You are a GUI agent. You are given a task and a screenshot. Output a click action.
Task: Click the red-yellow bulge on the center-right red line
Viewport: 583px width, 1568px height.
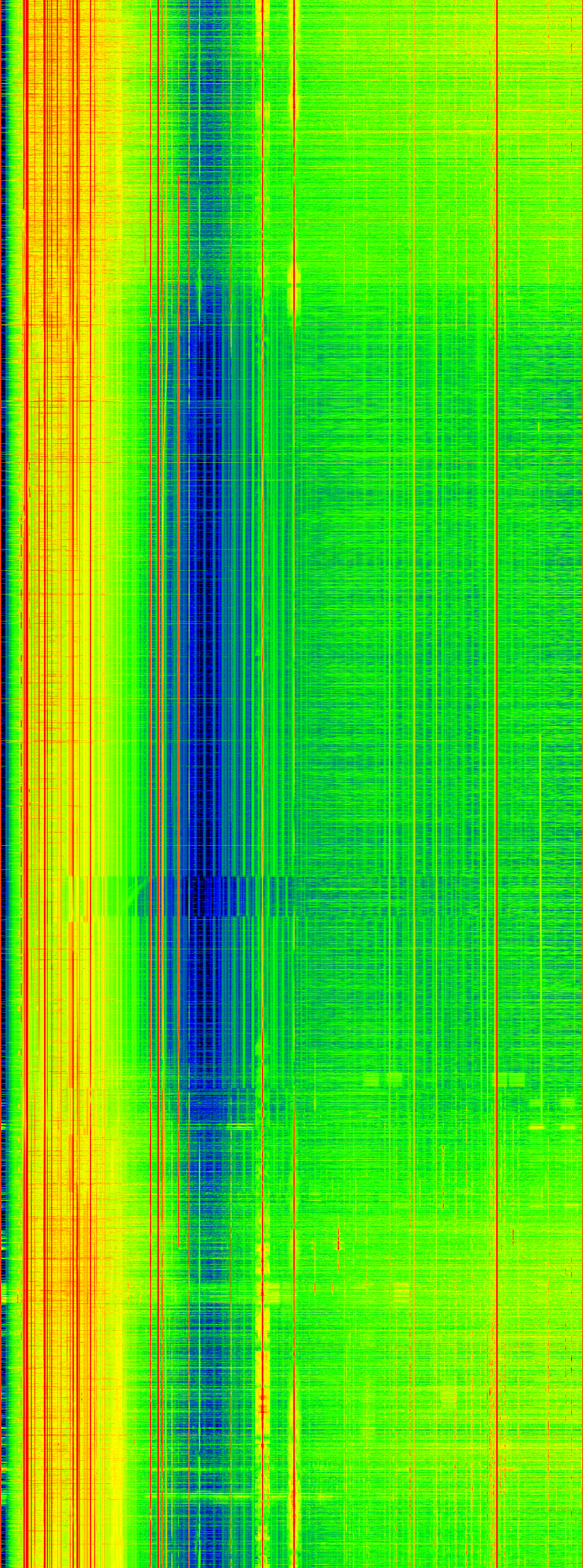point(294,274)
